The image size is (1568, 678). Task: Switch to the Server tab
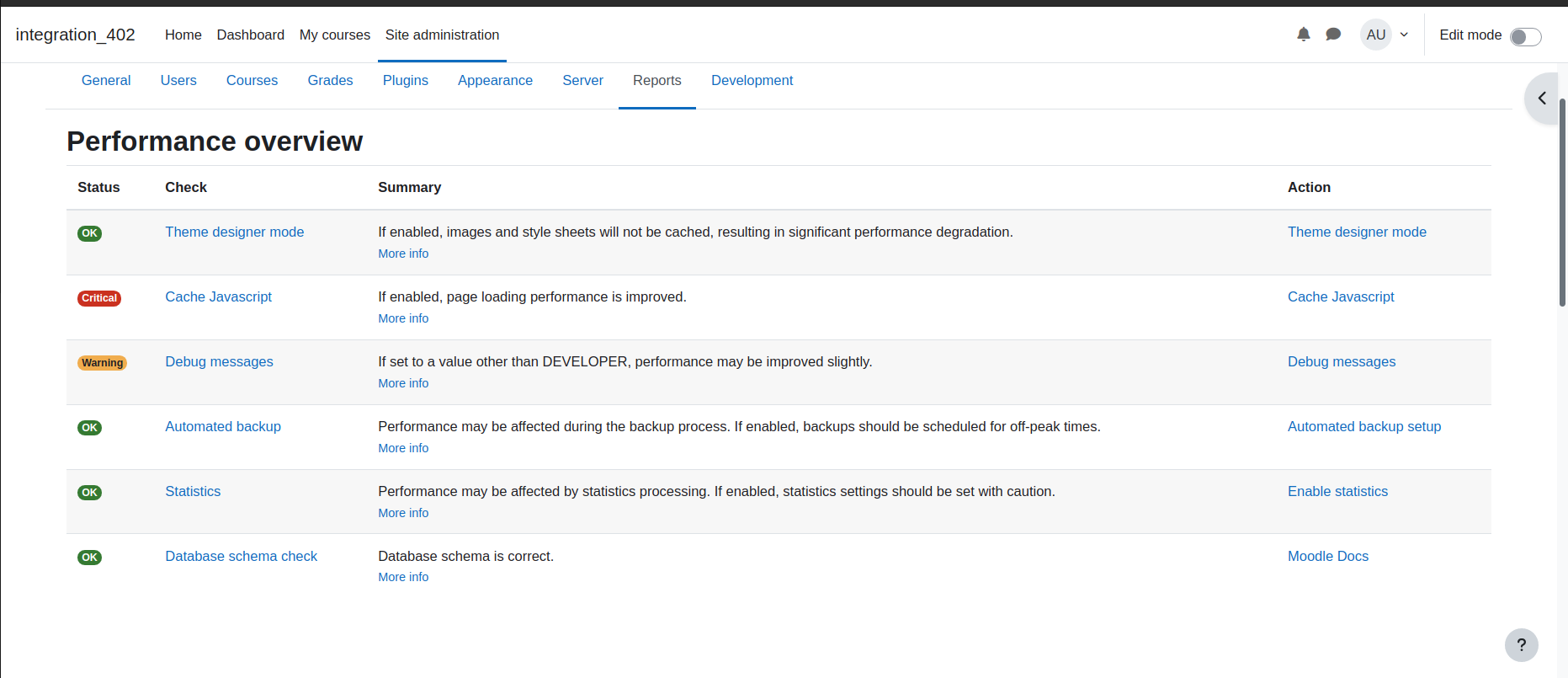tap(582, 80)
